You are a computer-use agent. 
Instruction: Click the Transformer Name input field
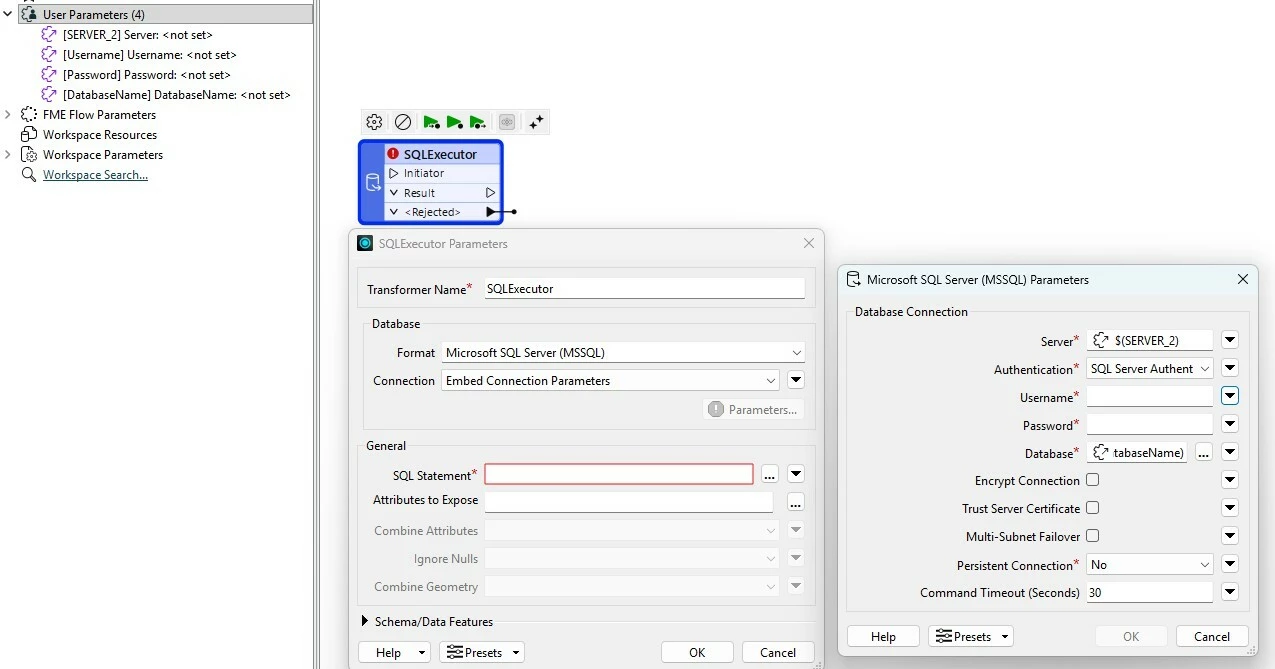[645, 288]
